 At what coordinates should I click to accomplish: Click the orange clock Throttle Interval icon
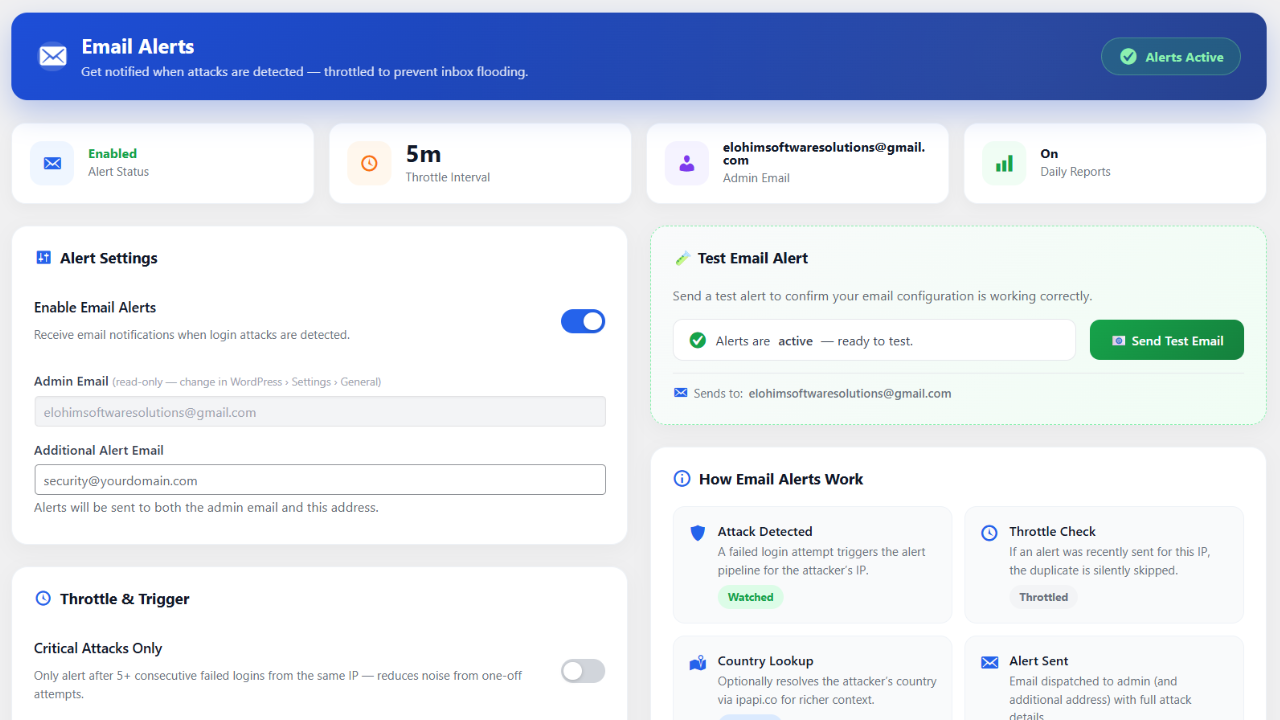pyautogui.click(x=369, y=163)
